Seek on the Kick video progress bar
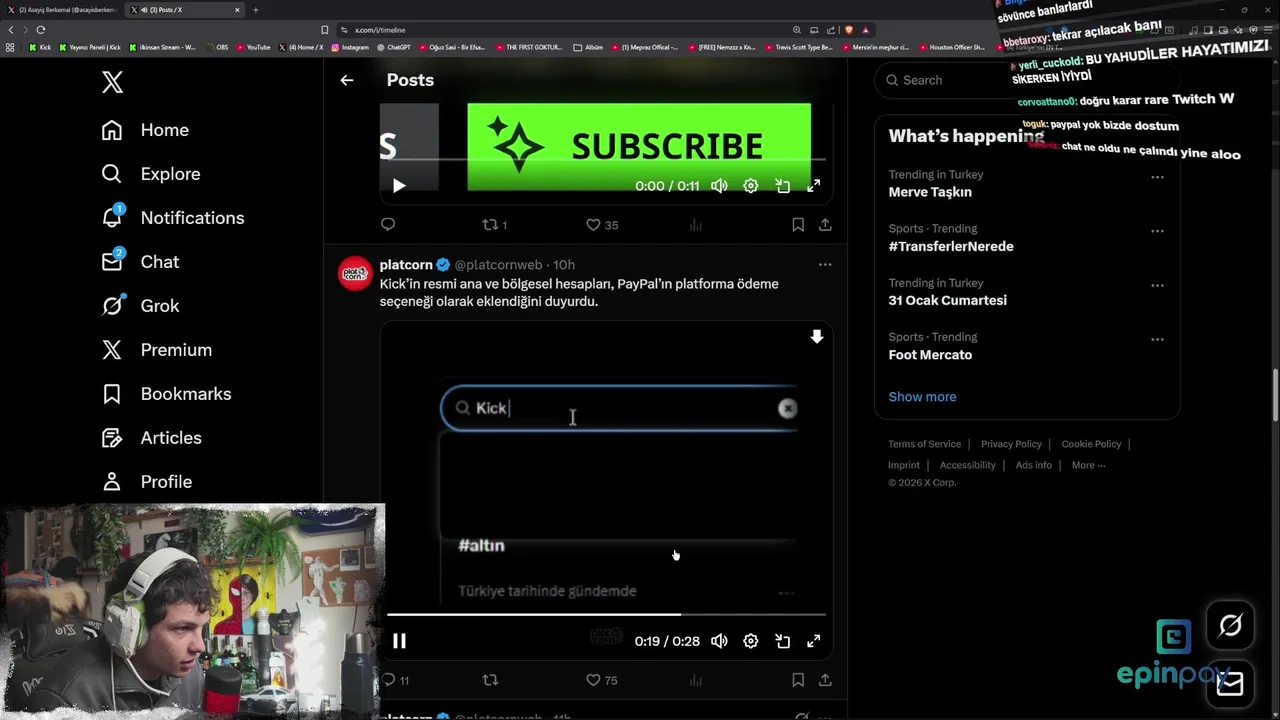Image resolution: width=1280 pixels, height=720 pixels. [606, 615]
